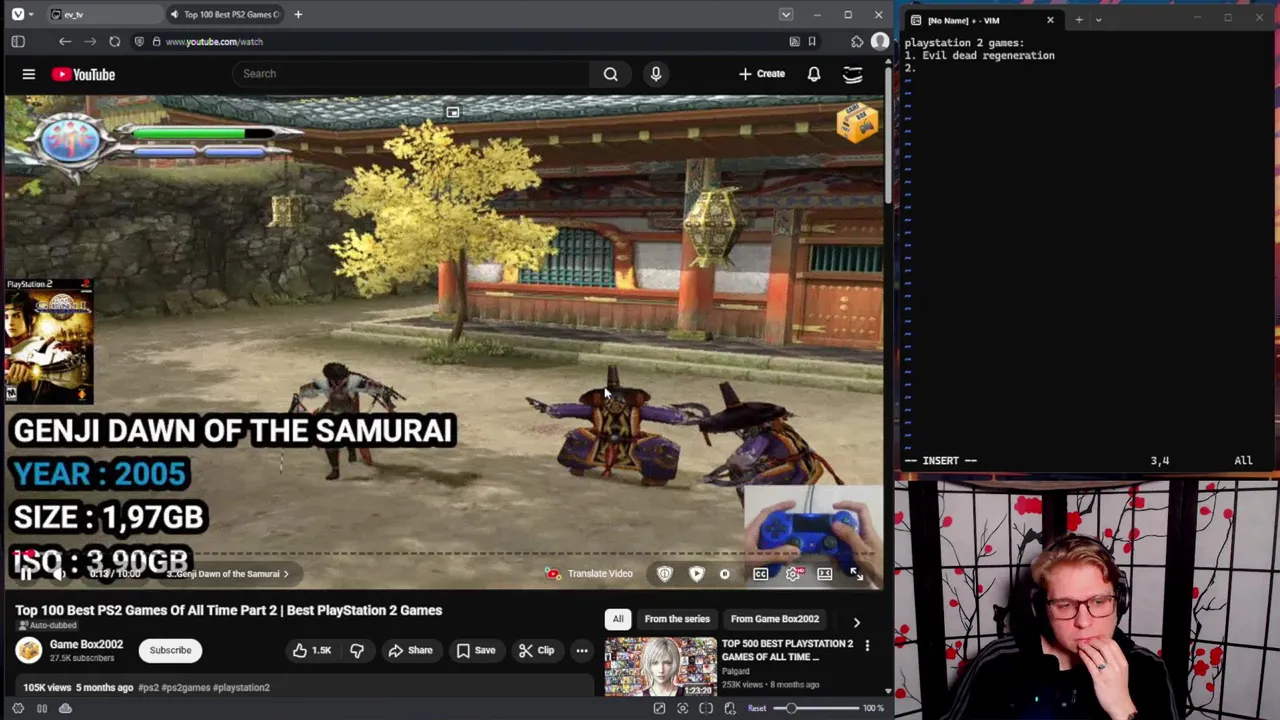Create a Clip of the video
The height and width of the screenshot is (720, 1280).
pyautogui.click(x=536, y=650)
